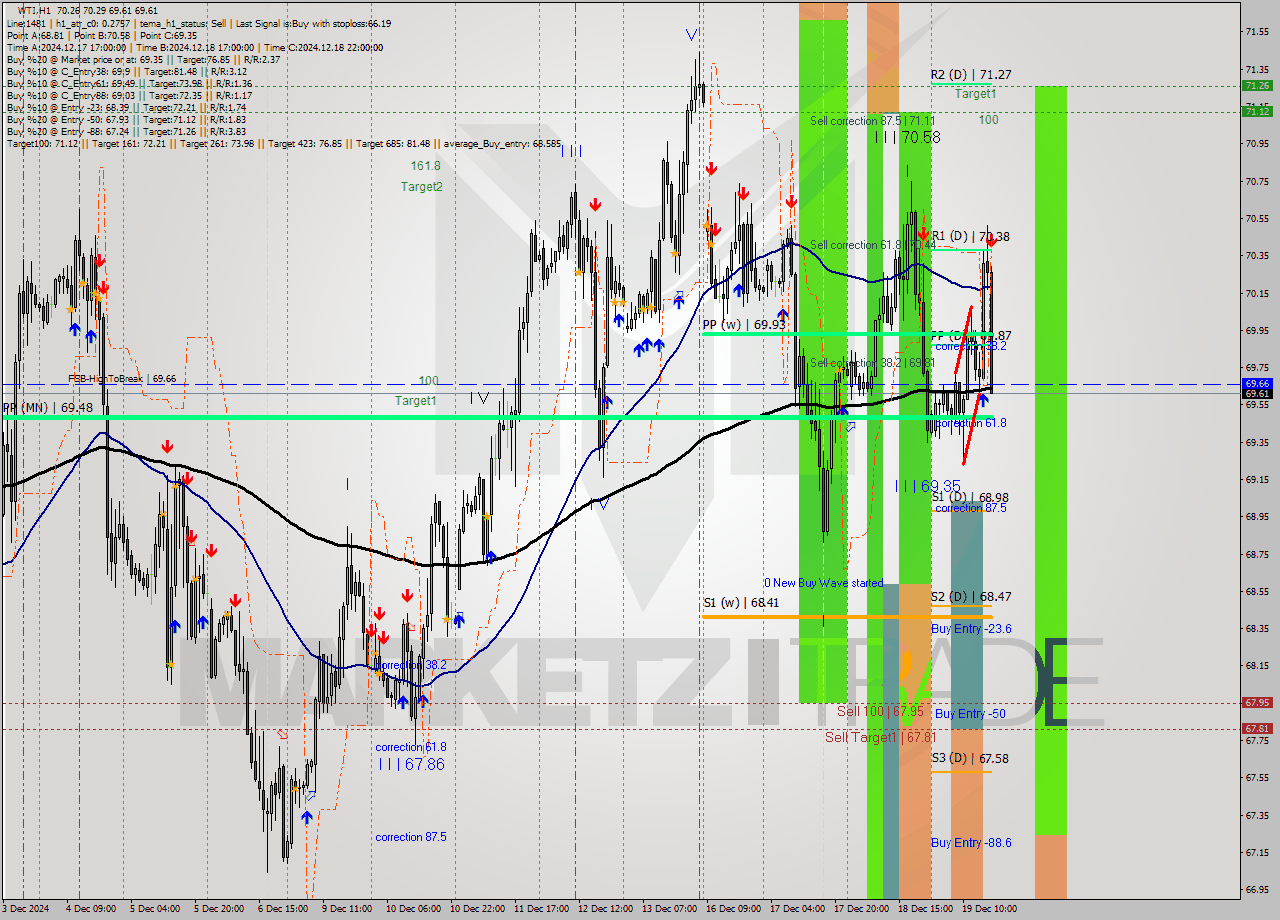Click the 'S1 (D) | 68.98' label

pyautogui.click(x=970, y=497)
